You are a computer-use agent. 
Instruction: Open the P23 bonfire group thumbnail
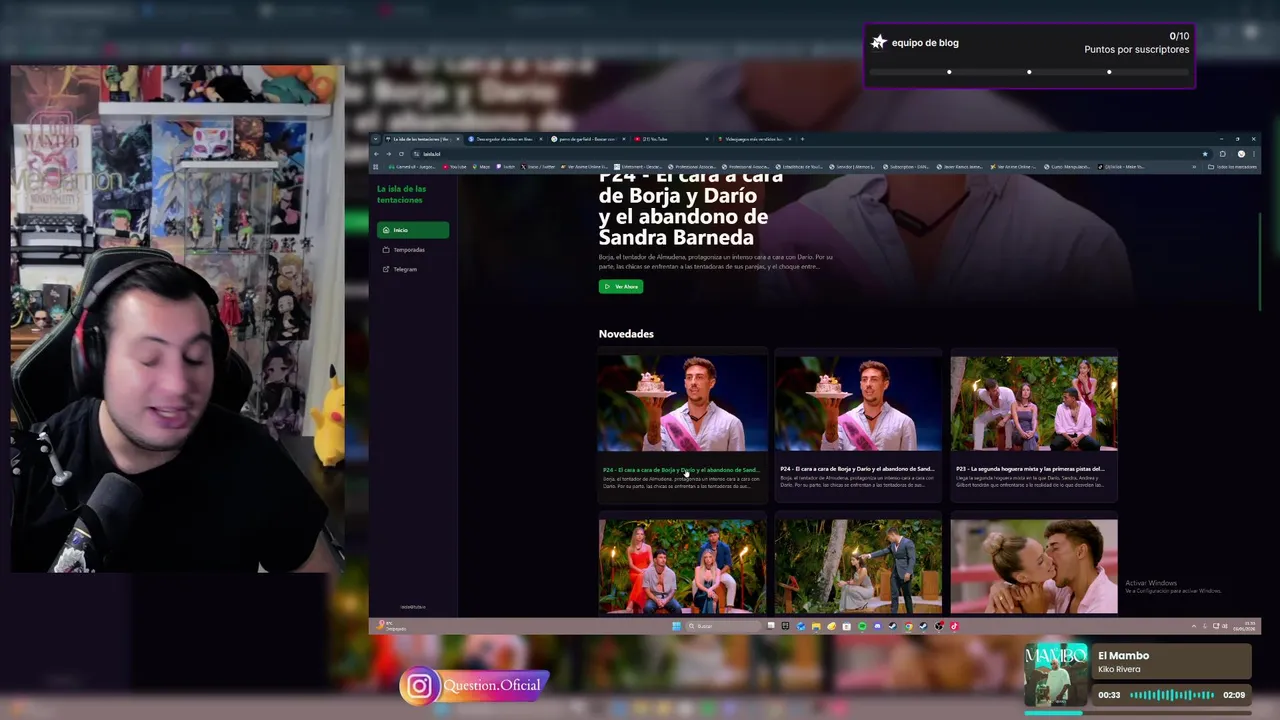click(1034, 404)
